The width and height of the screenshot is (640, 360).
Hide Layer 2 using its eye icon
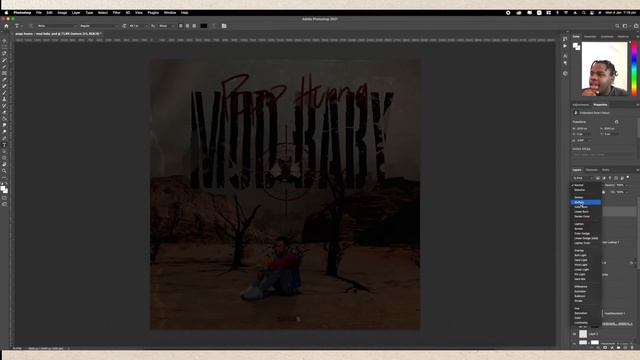[x=574, y=334]
